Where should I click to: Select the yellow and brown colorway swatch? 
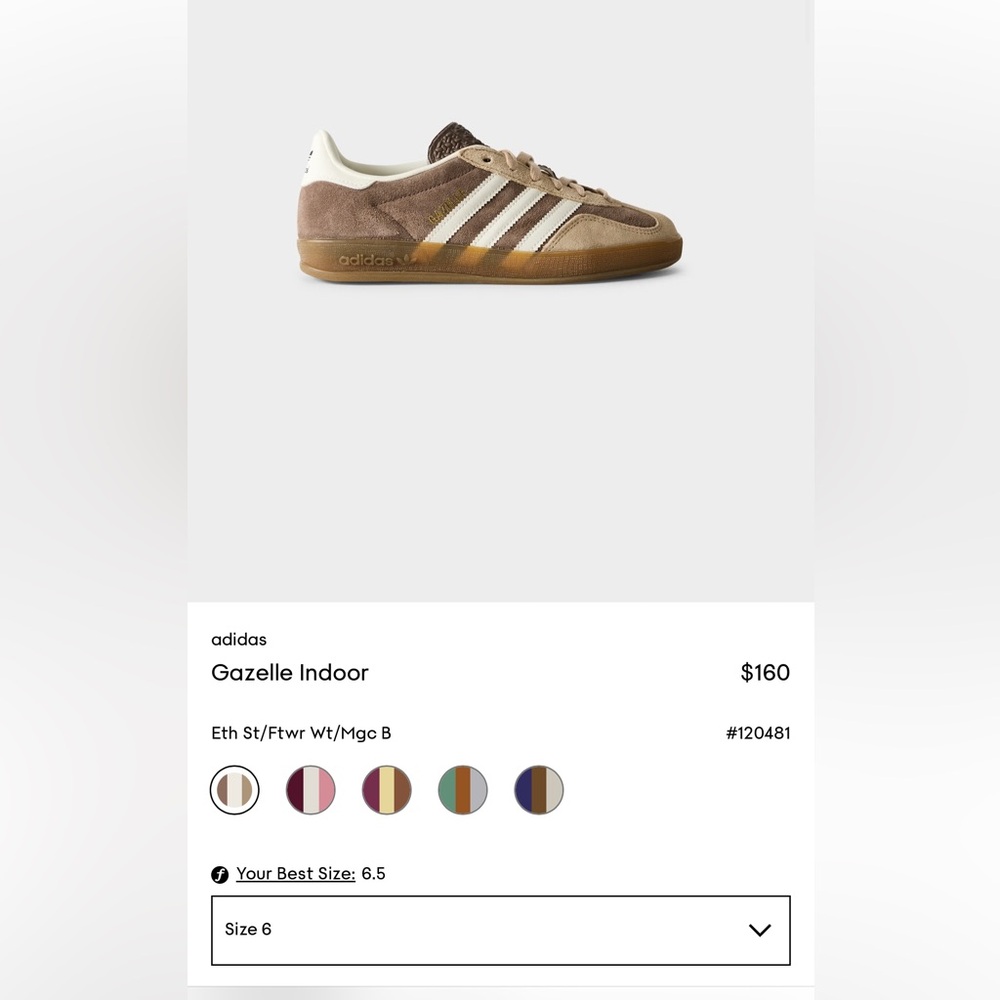point(387,790)
